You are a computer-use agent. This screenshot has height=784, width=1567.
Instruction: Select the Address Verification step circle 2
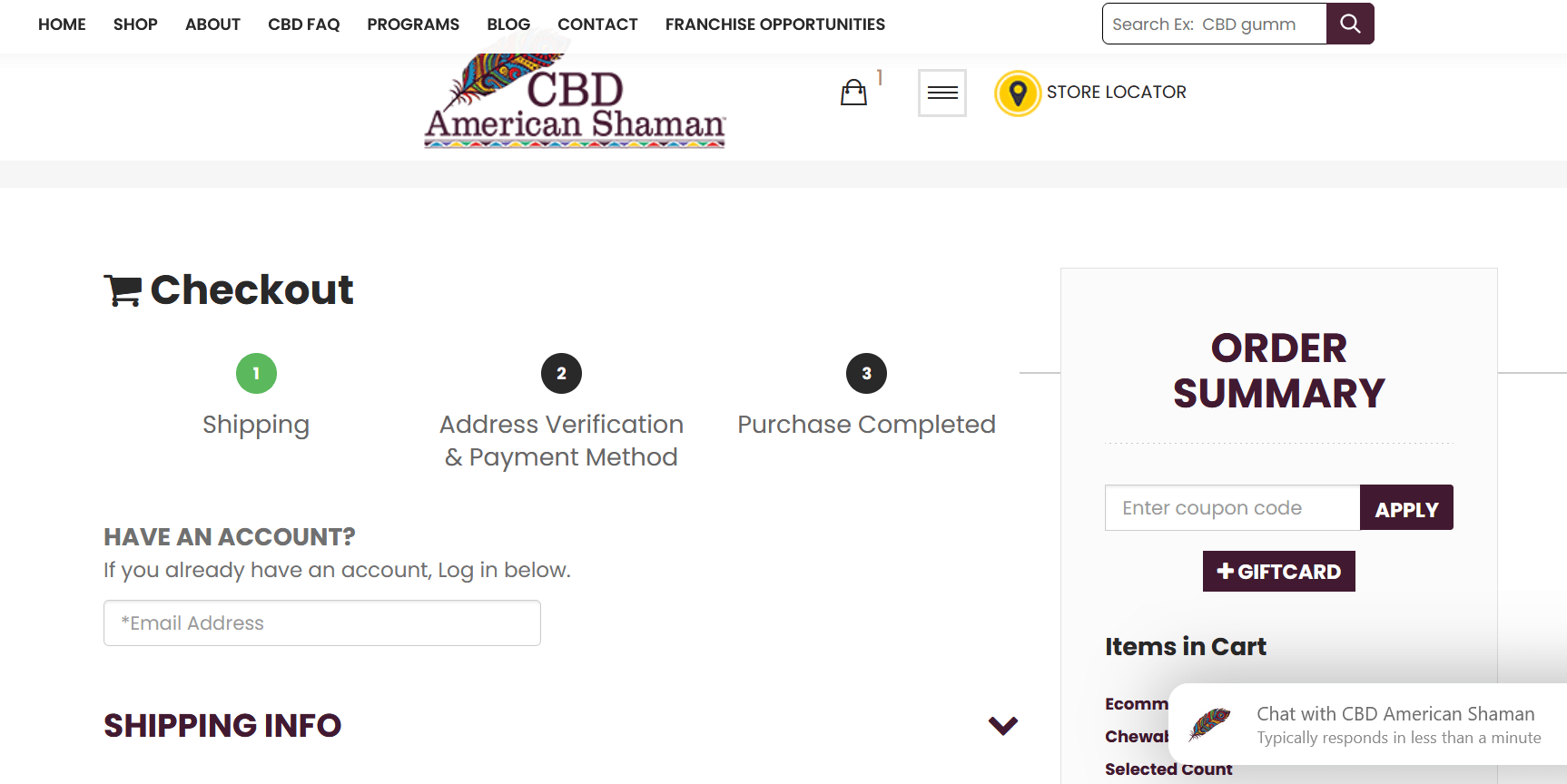click(x=561, y=373)
